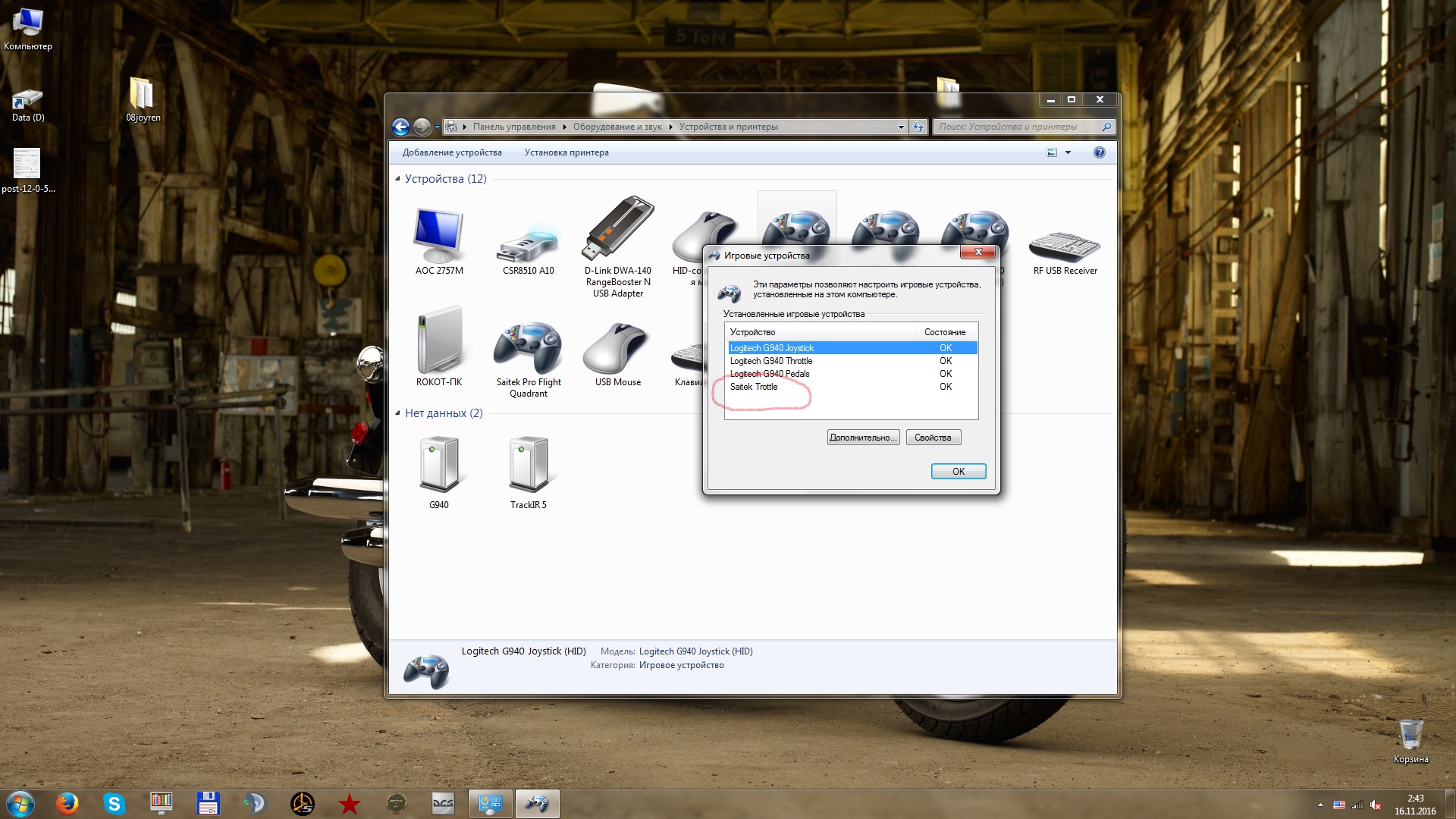Select Saitek Trottle row
Viewport: 1456px width, 819px height.
tap(852, 387)
